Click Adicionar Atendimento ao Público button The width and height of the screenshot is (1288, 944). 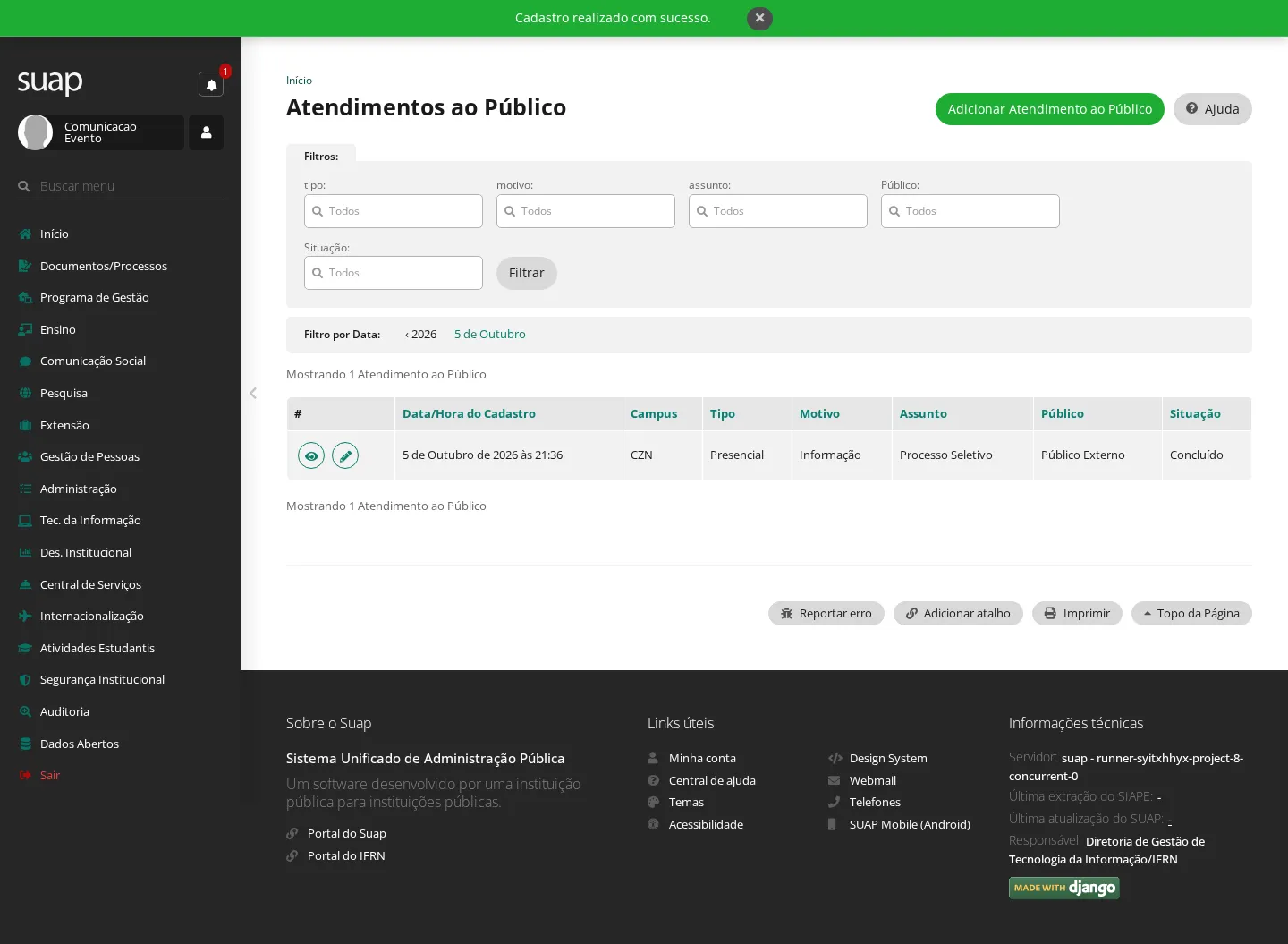coord(1050,109)
